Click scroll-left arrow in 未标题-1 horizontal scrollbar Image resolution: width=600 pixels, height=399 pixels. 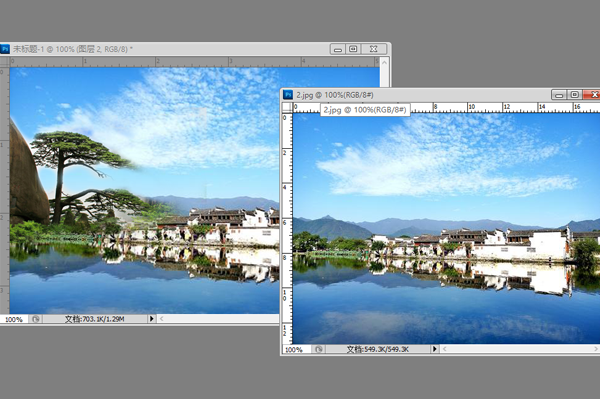point(161,319)
